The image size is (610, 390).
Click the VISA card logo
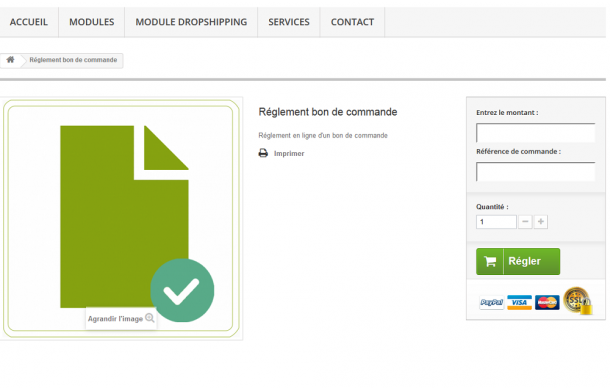(x=519, y=302)
